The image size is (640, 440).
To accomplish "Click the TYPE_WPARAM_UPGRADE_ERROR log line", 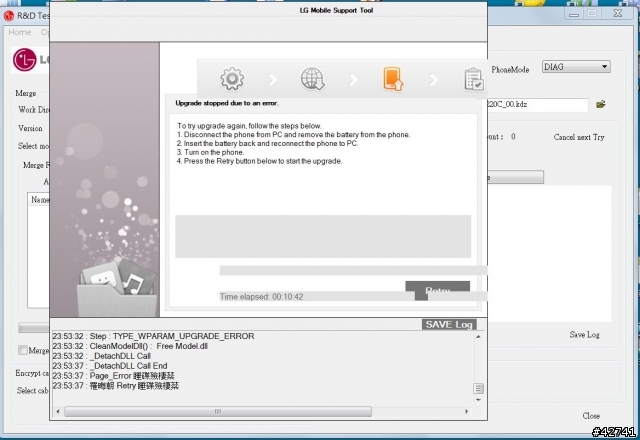I will (x=153, y=336).
